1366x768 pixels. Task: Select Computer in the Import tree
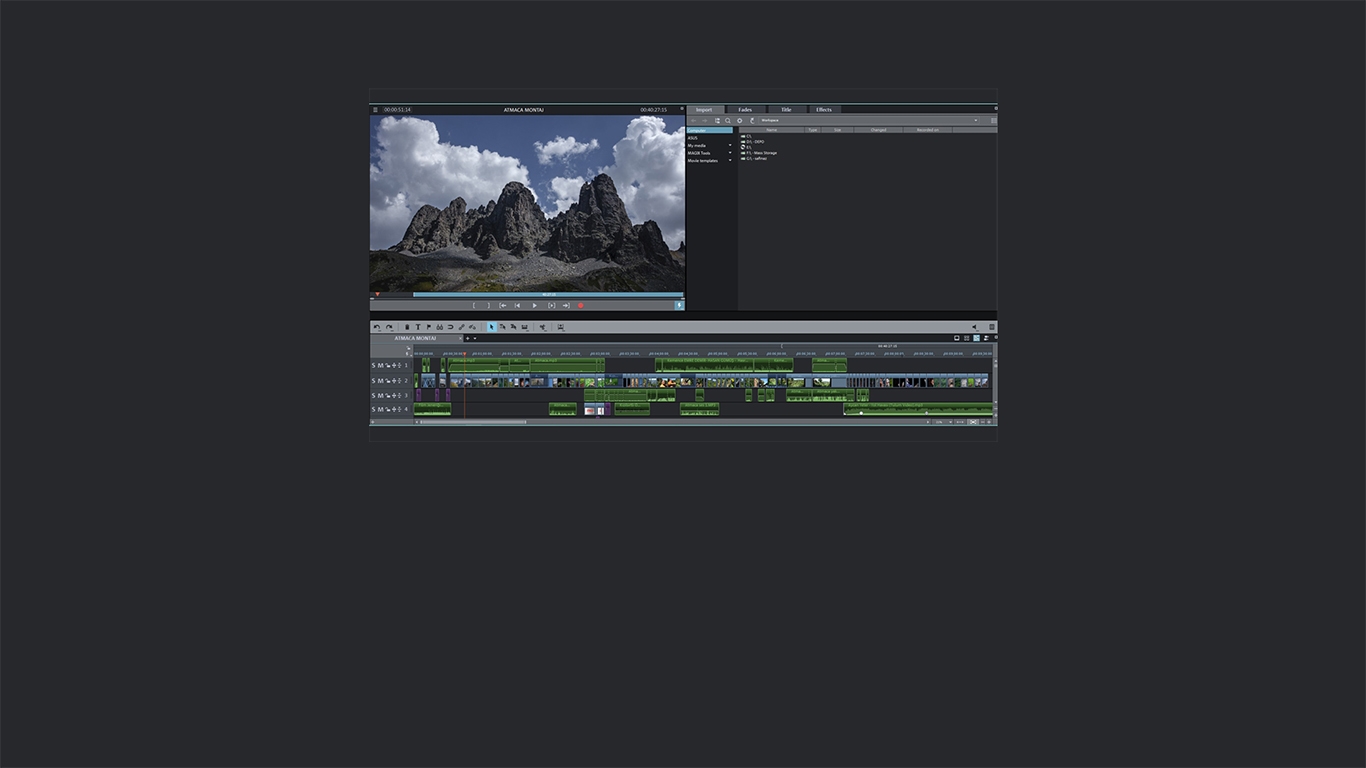pos(710,130)
